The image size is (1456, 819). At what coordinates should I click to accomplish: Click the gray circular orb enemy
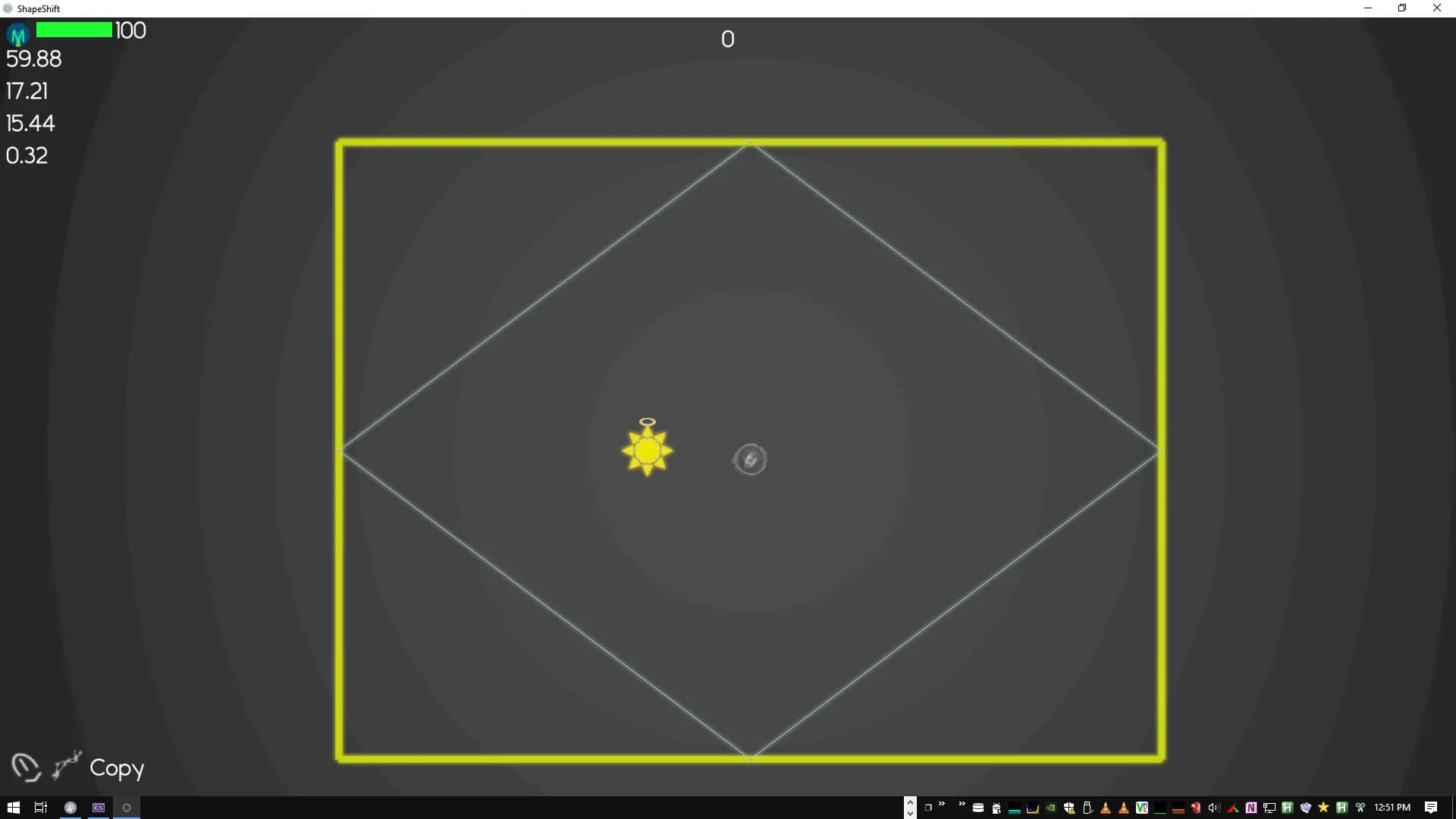pos(750,460)
